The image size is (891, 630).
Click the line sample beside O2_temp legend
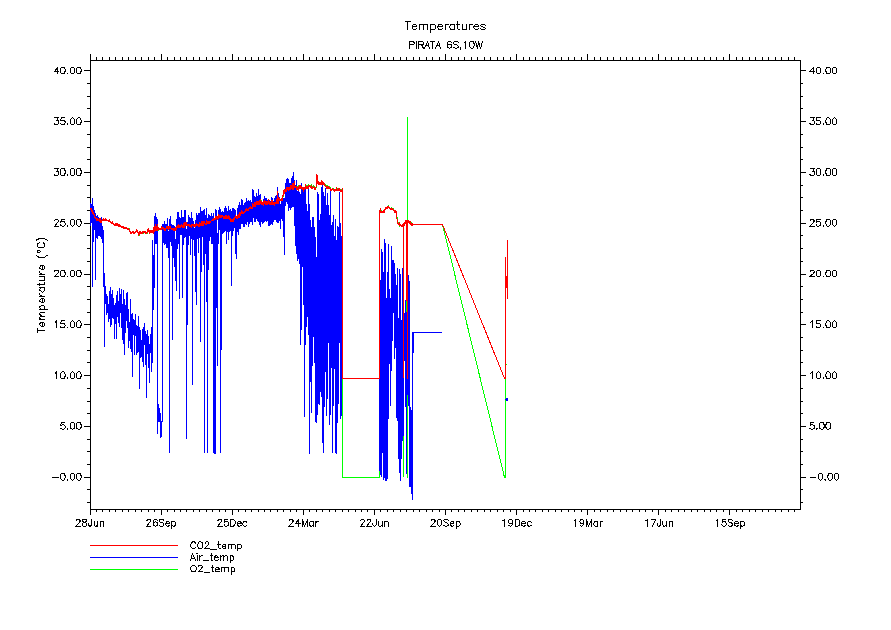(x=132, y=569)
